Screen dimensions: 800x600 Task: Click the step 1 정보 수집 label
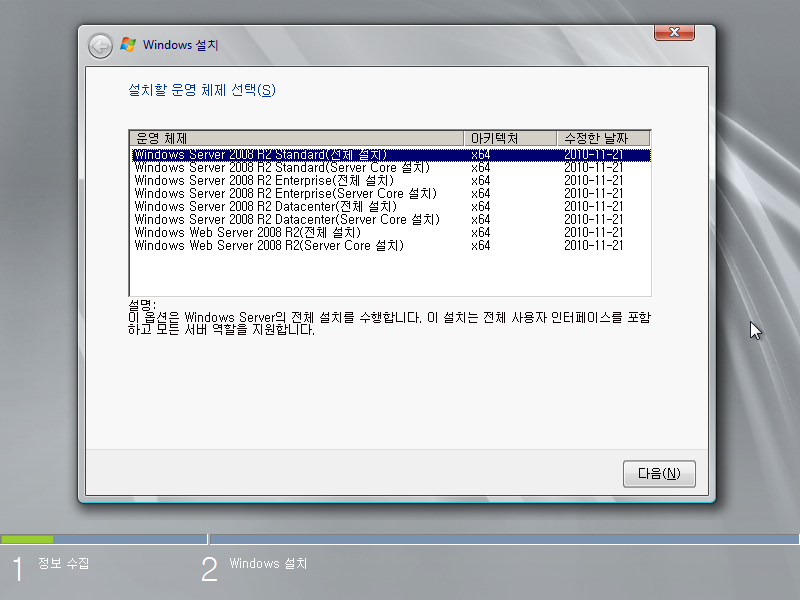click(64, 563)
